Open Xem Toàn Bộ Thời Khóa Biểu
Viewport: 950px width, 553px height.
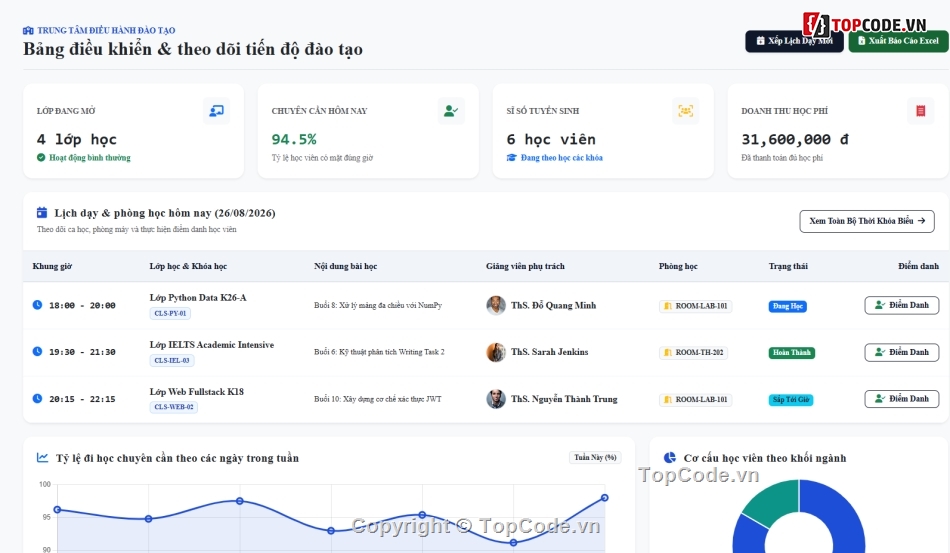(866, 221)
